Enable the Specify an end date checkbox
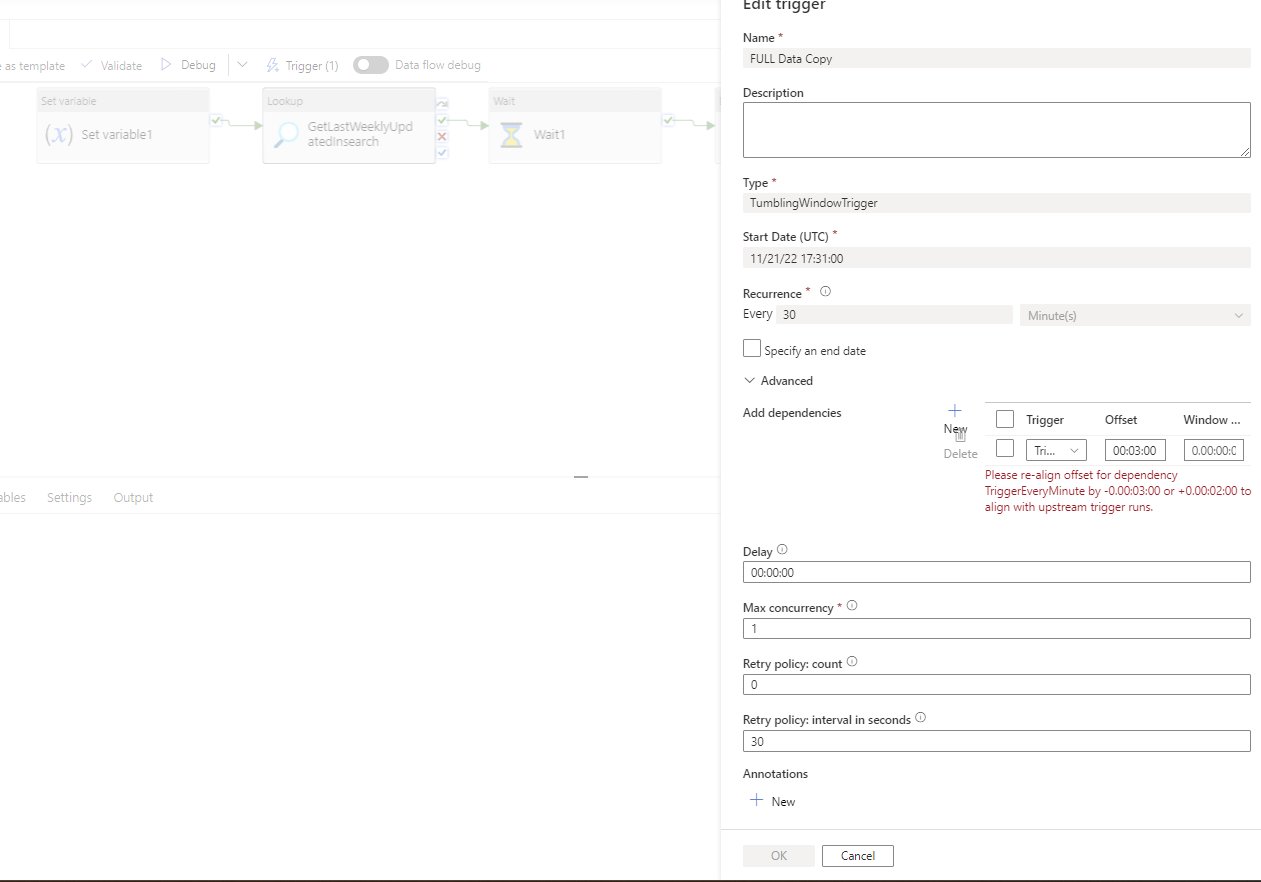Viewport: 1261px width, 882px height. pos(751,348)
